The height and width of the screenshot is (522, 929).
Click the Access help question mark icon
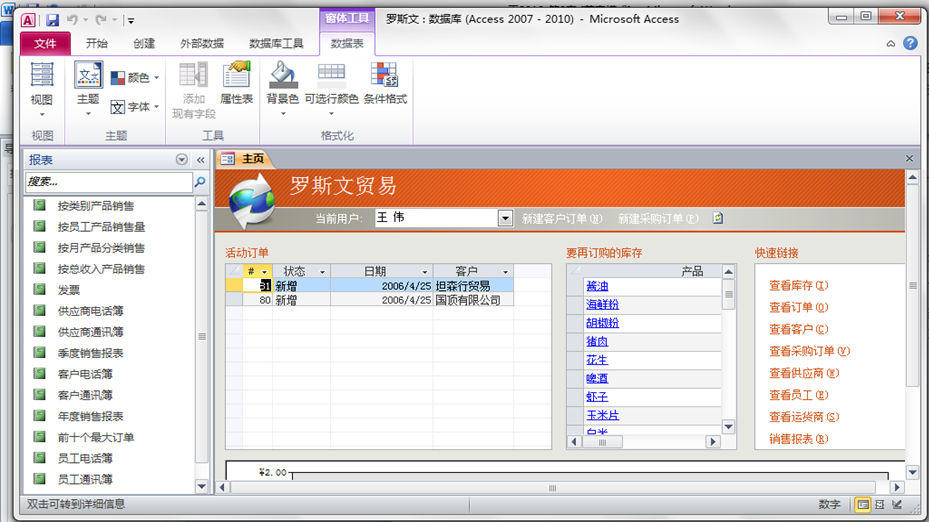(x=910, y=43)
